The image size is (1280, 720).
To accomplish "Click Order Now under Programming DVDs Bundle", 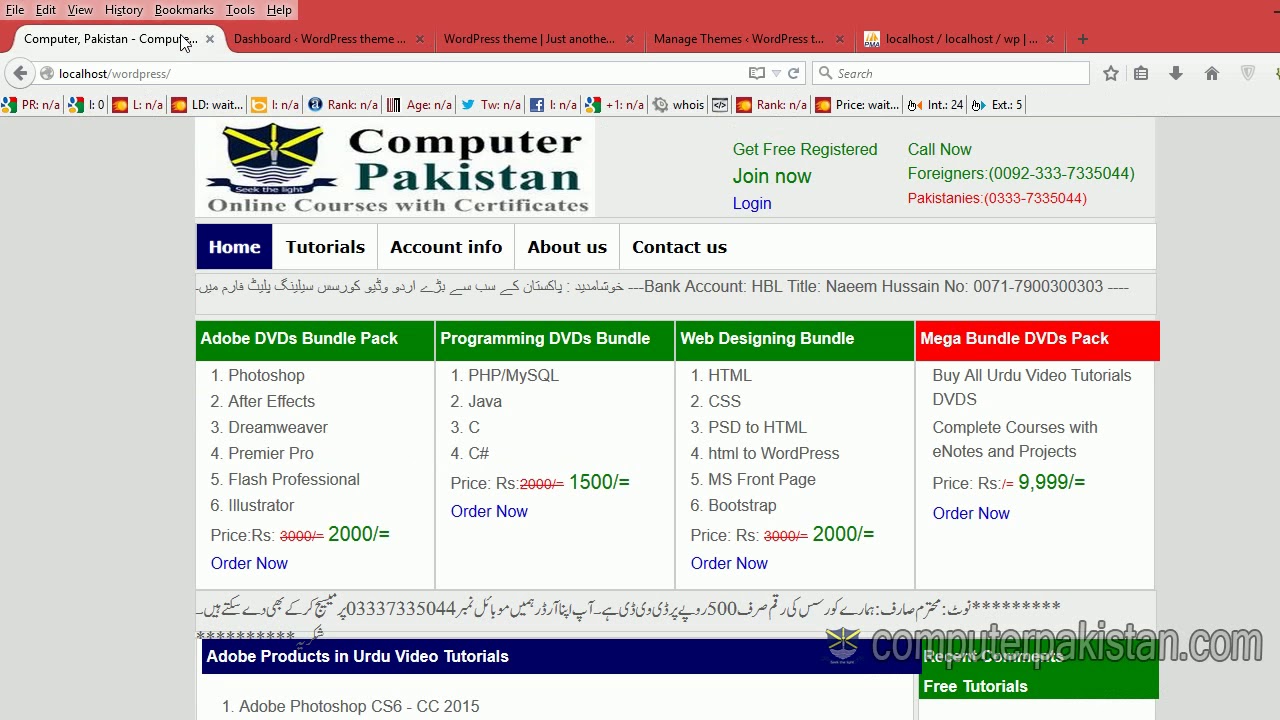I will [x=489, y=511].
